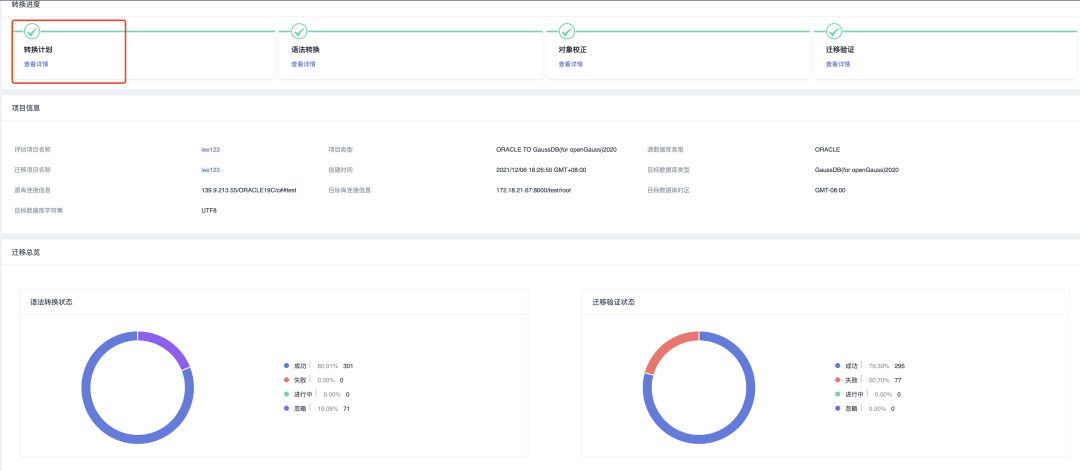The width and height of the screenshot is (1080, 471).
Task: Click the 语法转换 step title
Action: click(305, 50)
